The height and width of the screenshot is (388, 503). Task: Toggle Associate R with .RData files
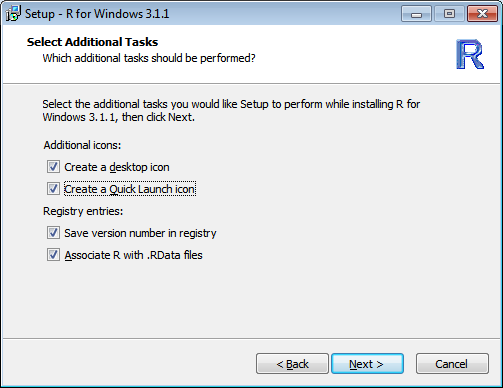(53, 255)
